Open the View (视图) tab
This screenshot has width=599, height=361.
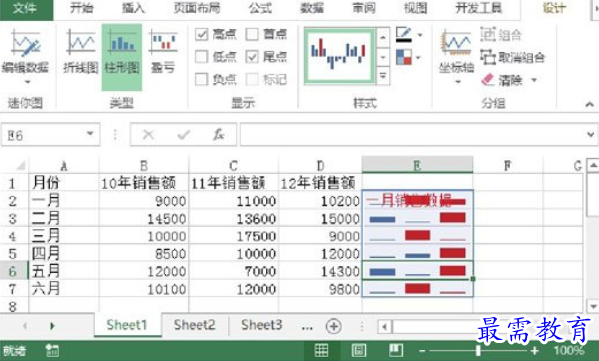click(x=415, y=8)
